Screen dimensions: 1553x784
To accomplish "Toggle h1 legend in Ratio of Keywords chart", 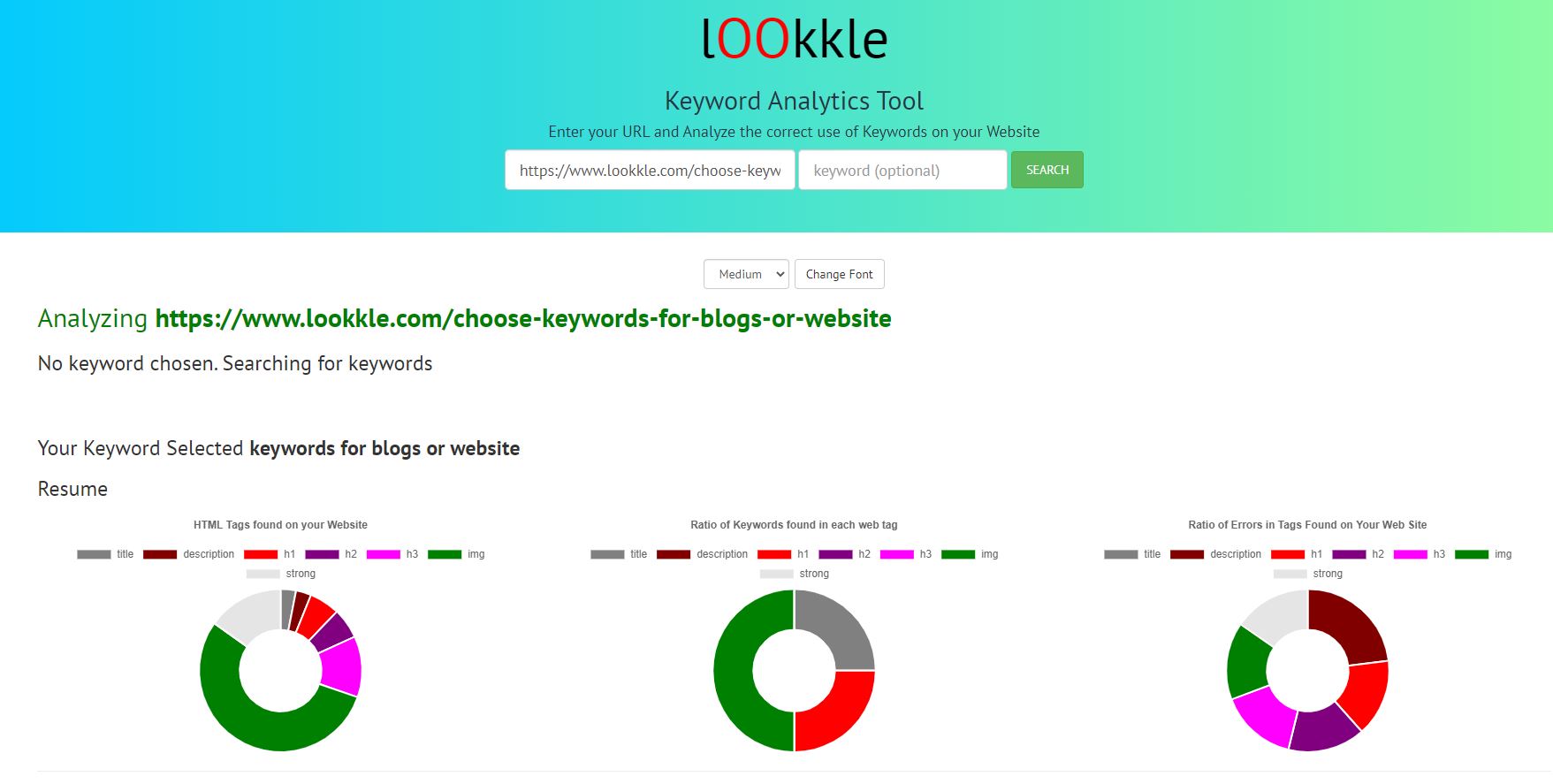I will tap(783, 554).
